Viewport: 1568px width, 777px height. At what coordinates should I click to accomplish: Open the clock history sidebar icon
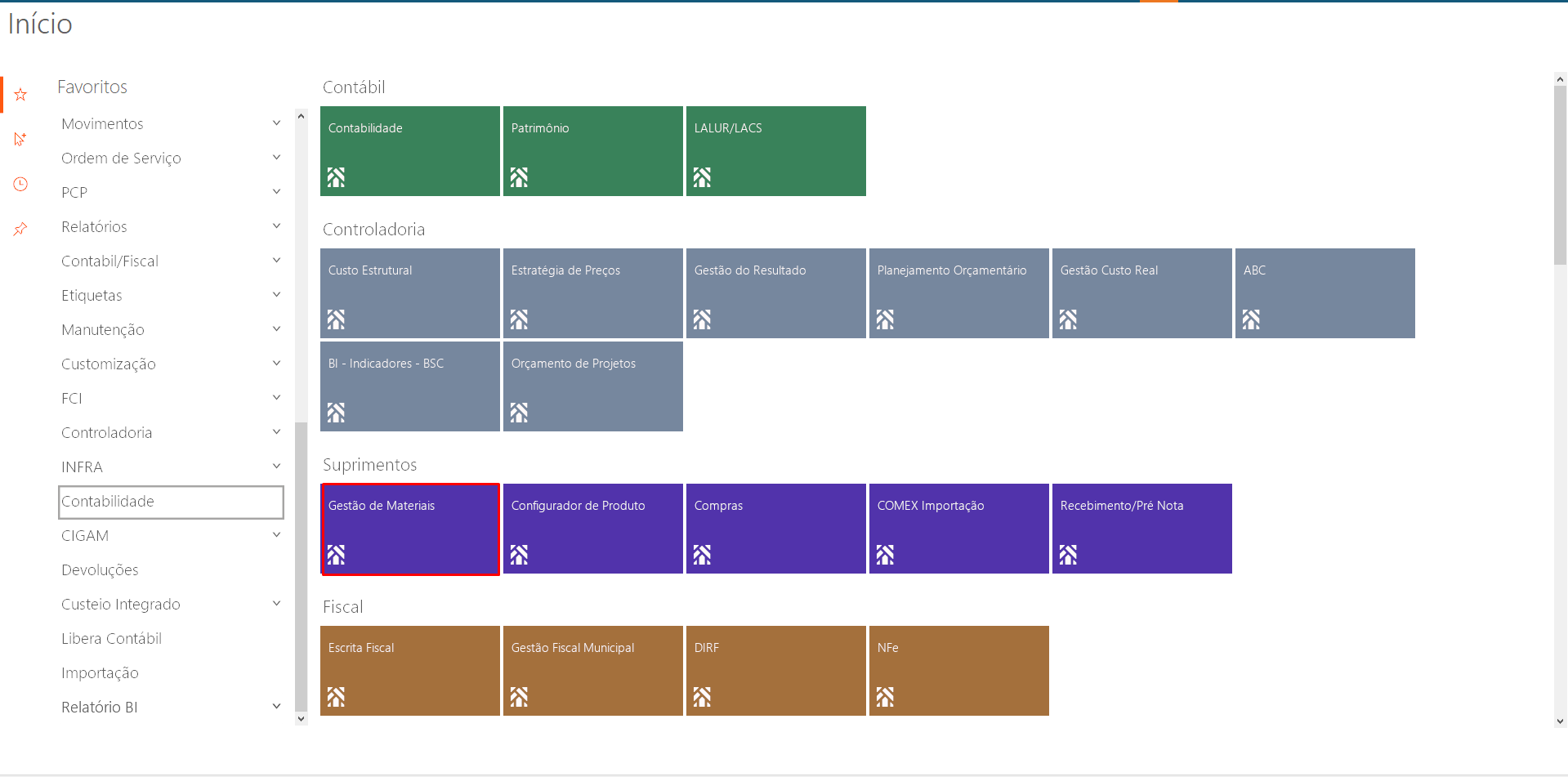20,185
